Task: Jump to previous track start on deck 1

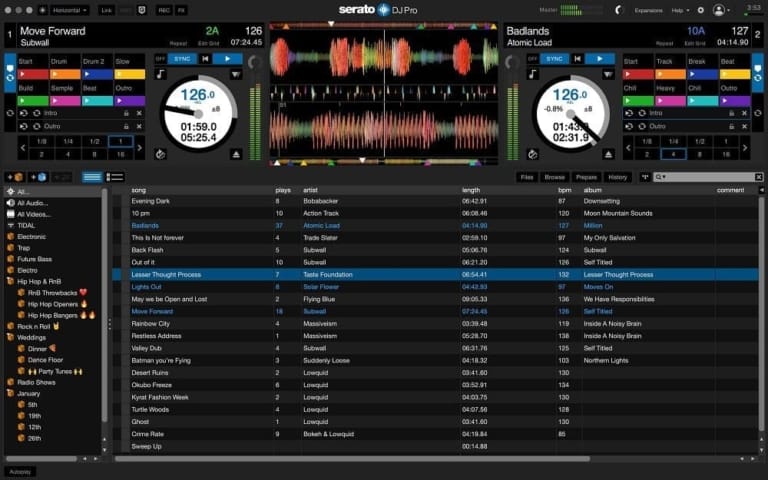Action: (x=205, y=59)
